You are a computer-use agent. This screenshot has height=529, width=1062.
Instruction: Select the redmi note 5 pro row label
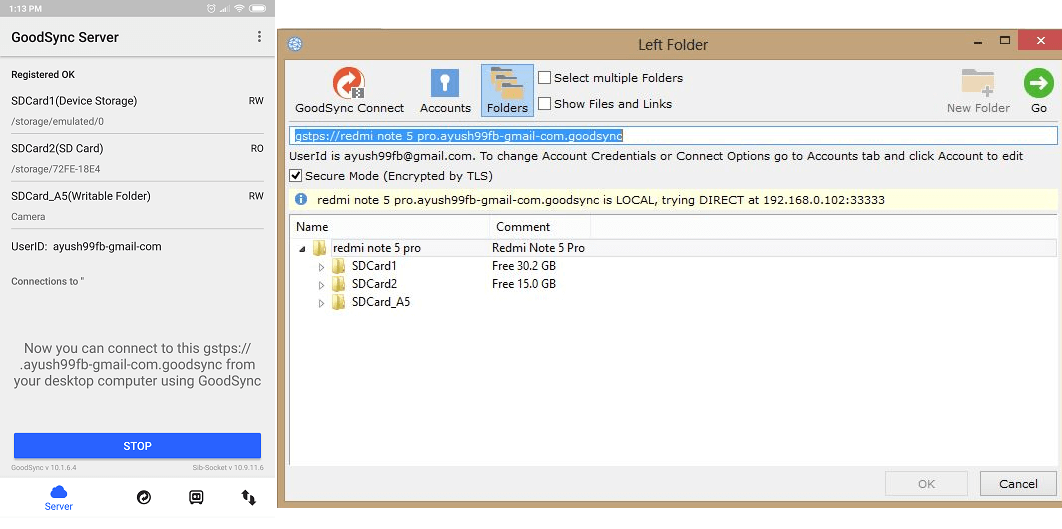pyautogui.click(x=377, y=248)
